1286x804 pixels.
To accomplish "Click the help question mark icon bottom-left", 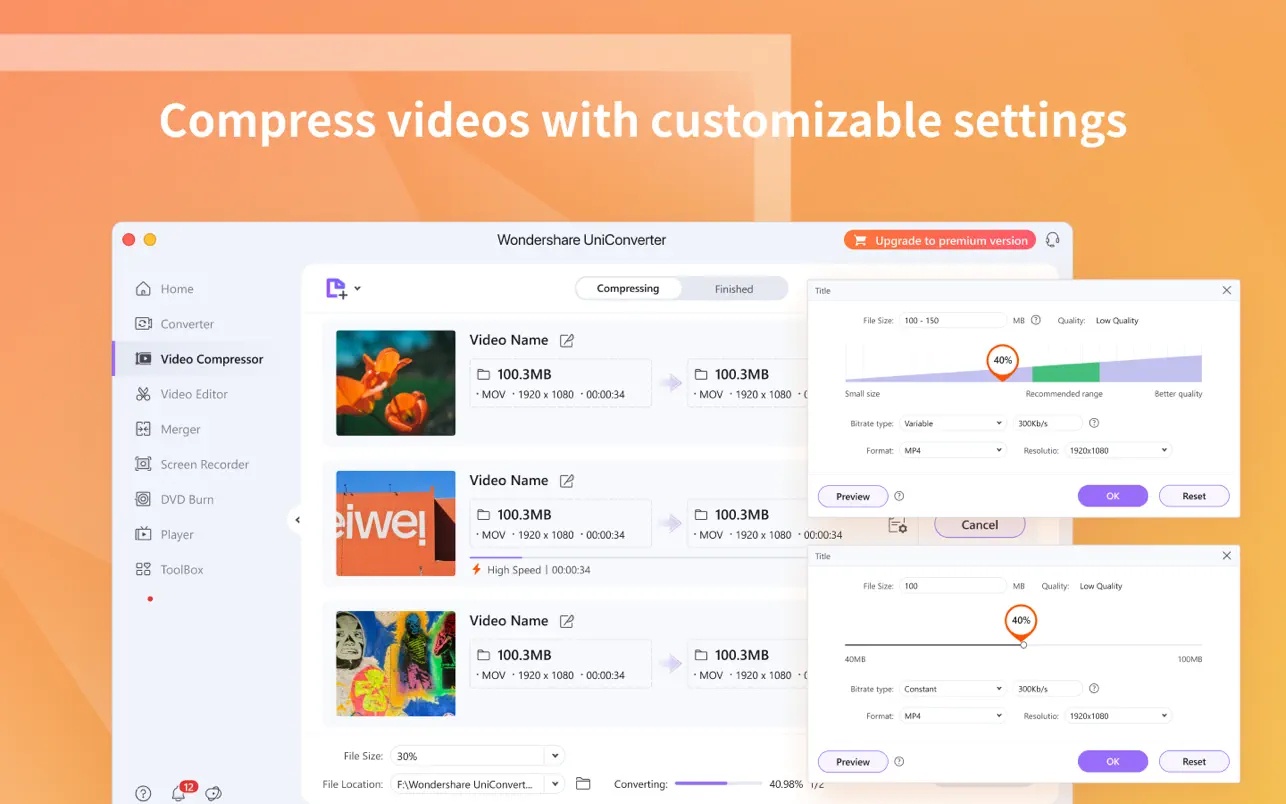I will pos(143,793).
